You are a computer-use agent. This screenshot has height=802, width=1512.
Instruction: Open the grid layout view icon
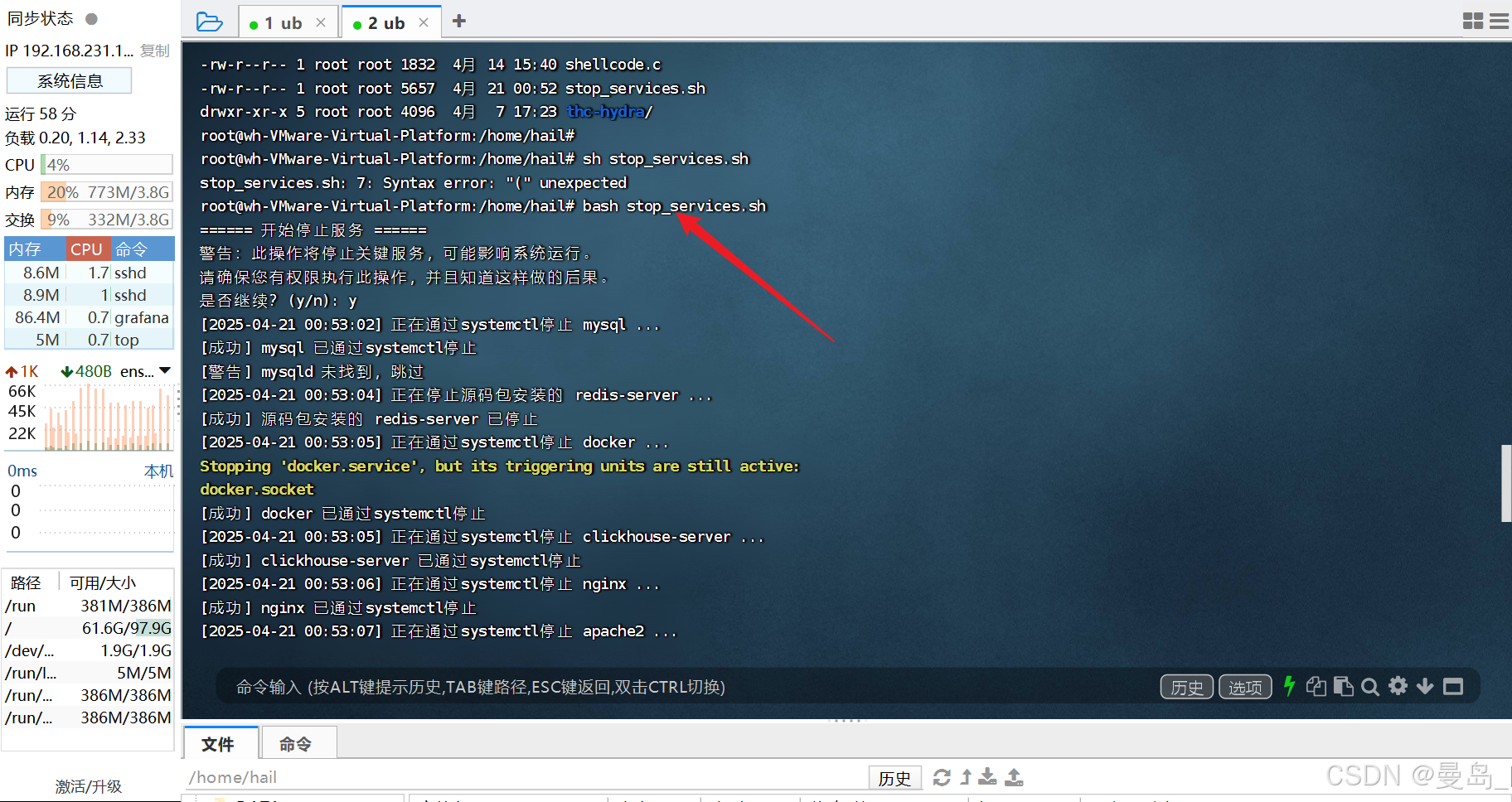pos(1473,21)
